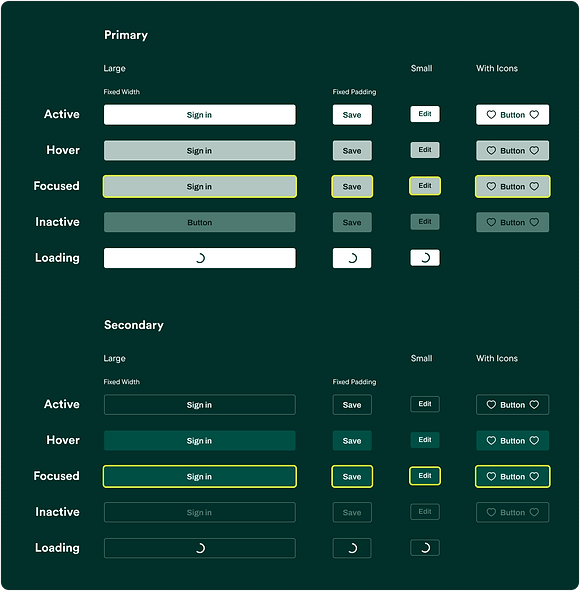Click the Primary Focused Save button
This screenshot has height=591, width=580.
pyautogui.click(x=352, y=186)
